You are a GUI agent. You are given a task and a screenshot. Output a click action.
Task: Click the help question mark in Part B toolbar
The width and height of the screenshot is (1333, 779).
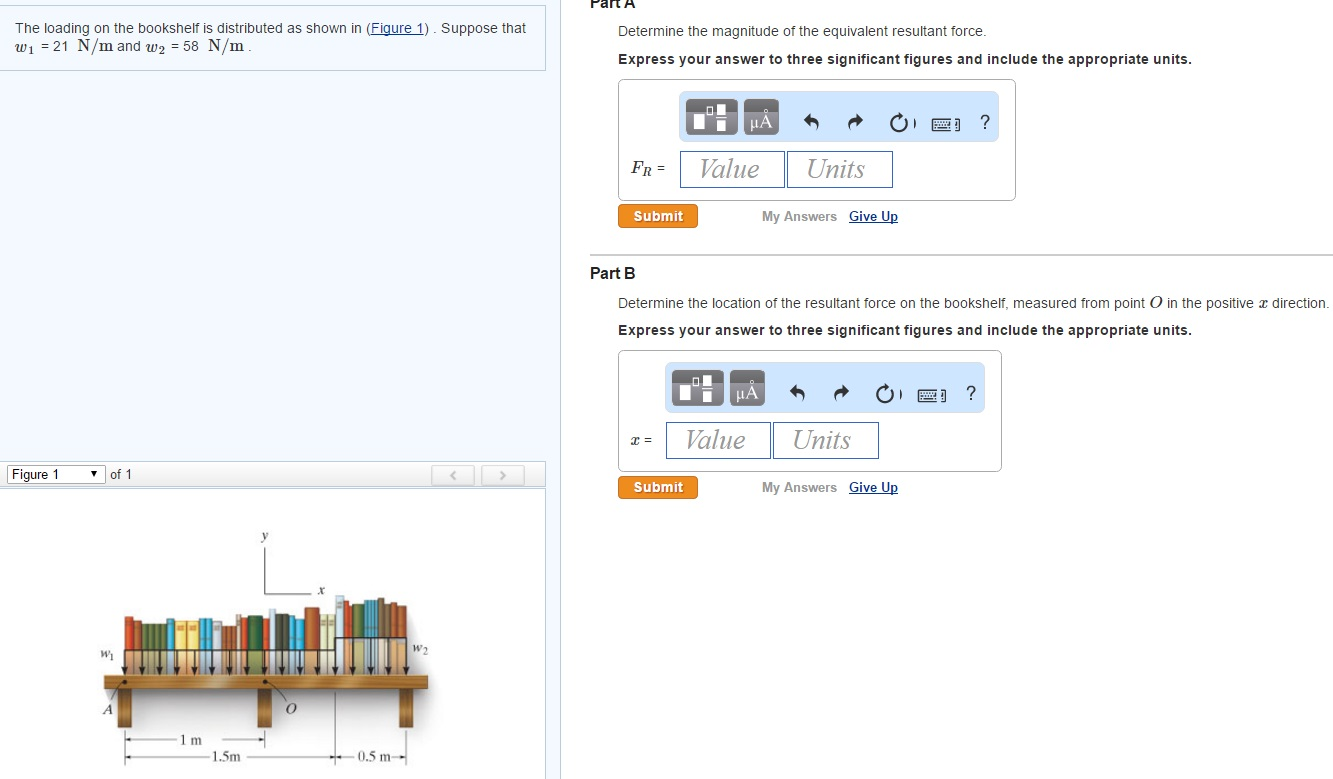(969, 392)
